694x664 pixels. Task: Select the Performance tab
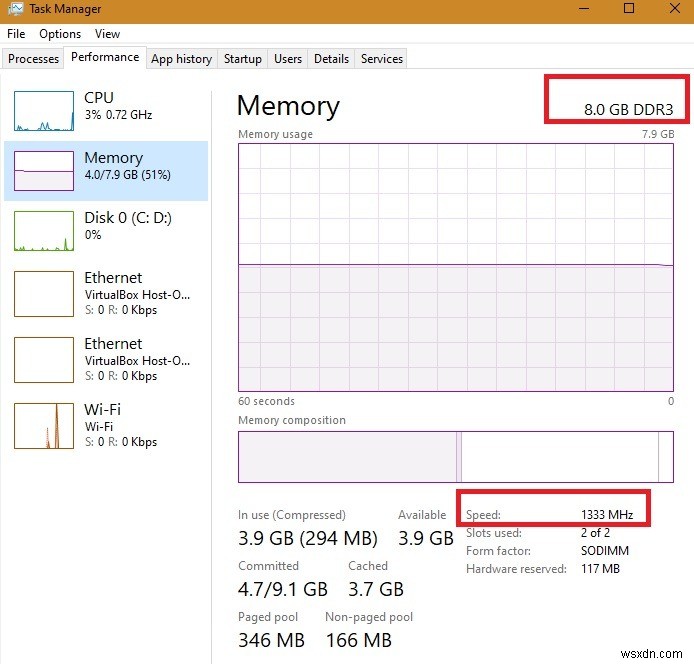tap(105, 57)
